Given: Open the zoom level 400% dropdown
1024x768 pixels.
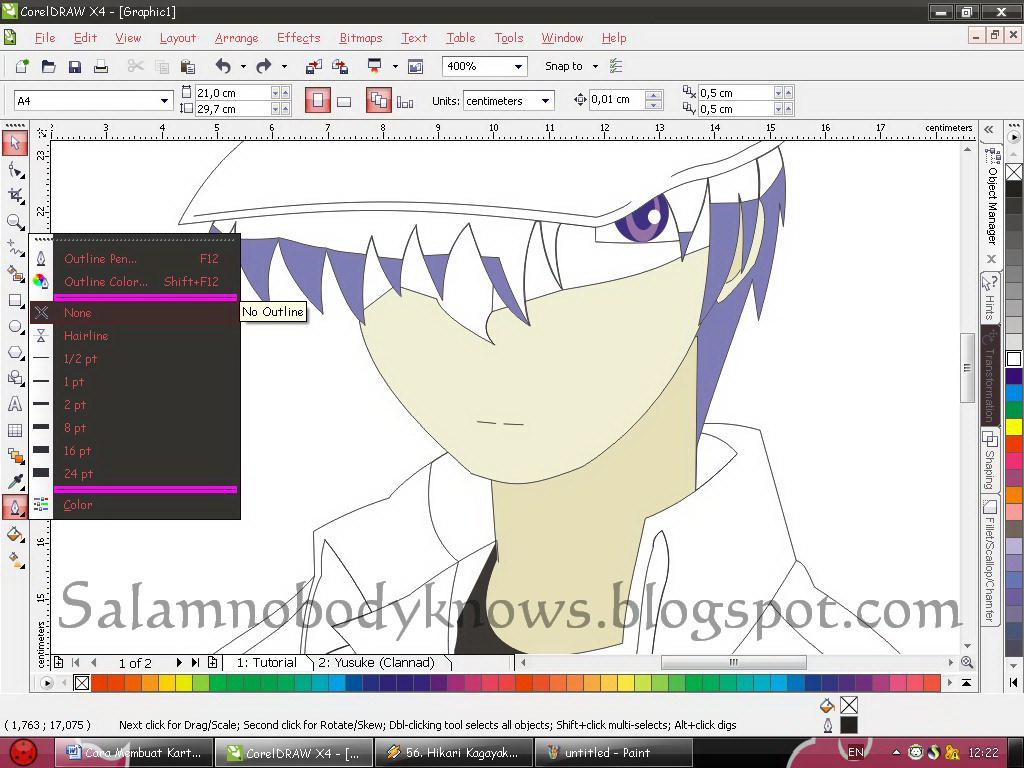Looking at the screenshot, I should coord(518,67).
